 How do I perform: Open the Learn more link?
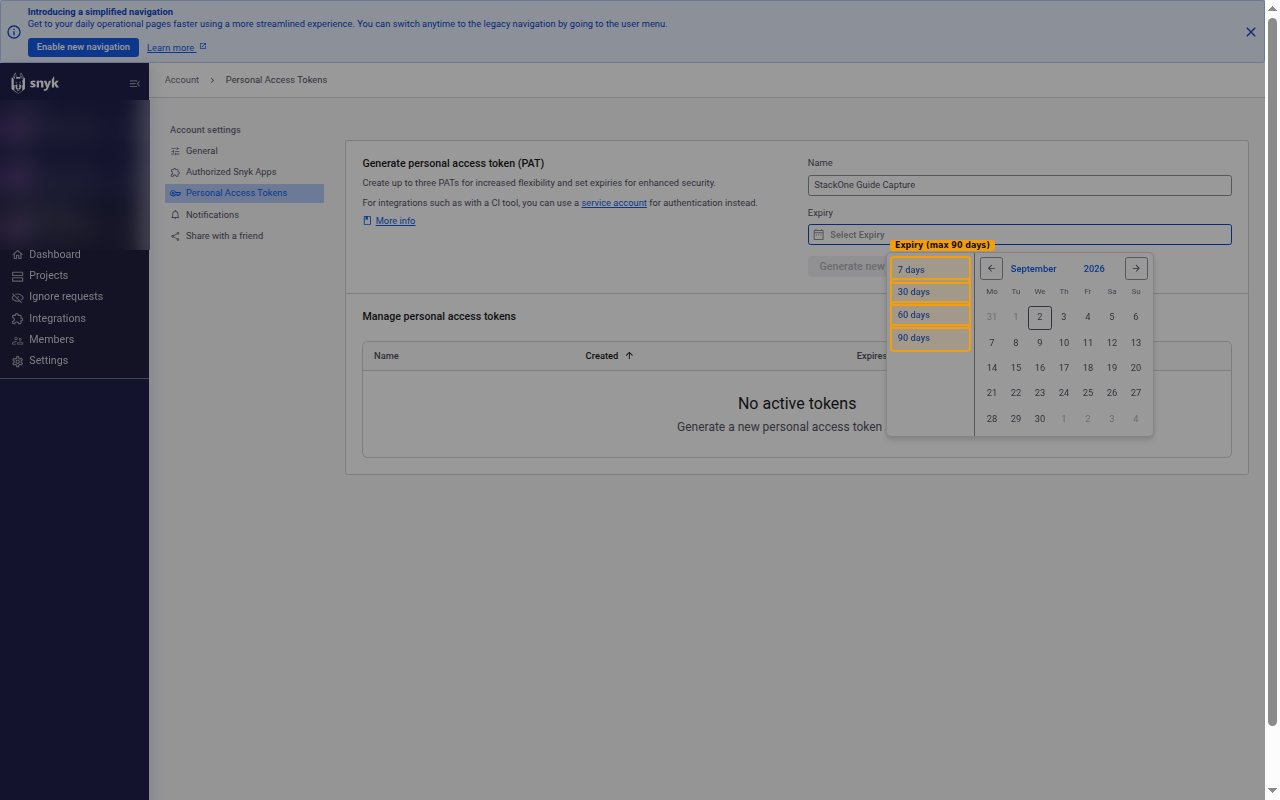tap(177, 47)
